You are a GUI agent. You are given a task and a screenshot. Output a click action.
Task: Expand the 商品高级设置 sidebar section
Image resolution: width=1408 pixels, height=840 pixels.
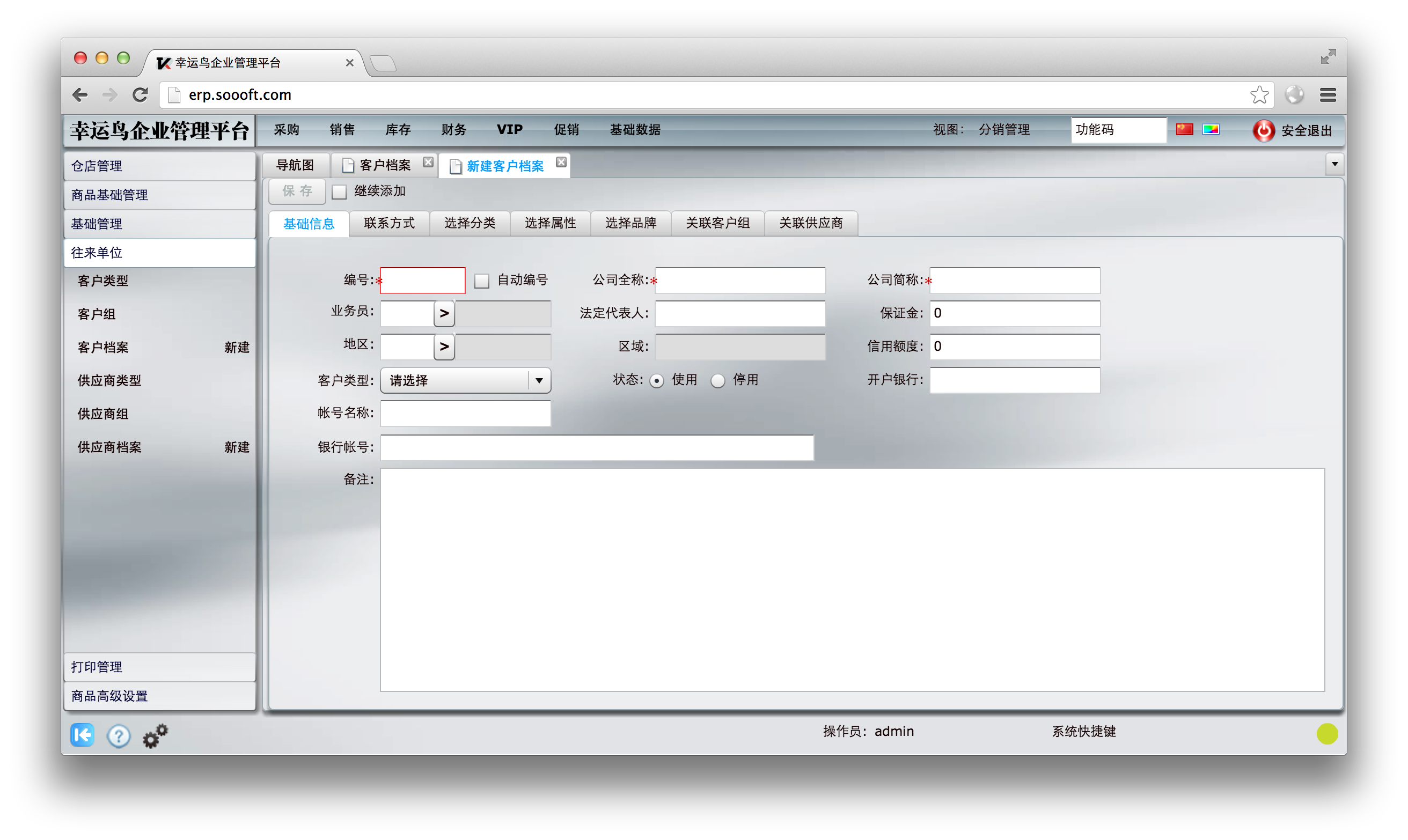tap(160, 696)
